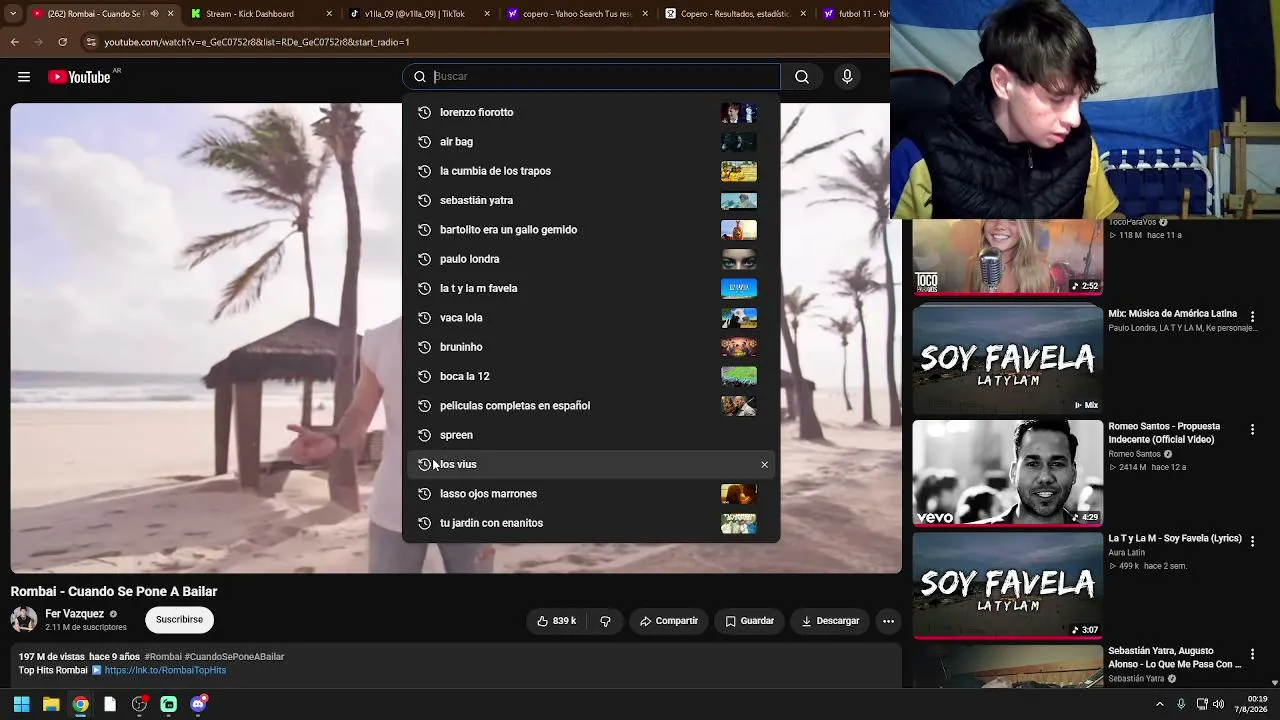Select the 'lorenzo fiorotto' search suggestion
Image resolution: width=1280 pixels, height=720 pixels.
pos(591,113)
